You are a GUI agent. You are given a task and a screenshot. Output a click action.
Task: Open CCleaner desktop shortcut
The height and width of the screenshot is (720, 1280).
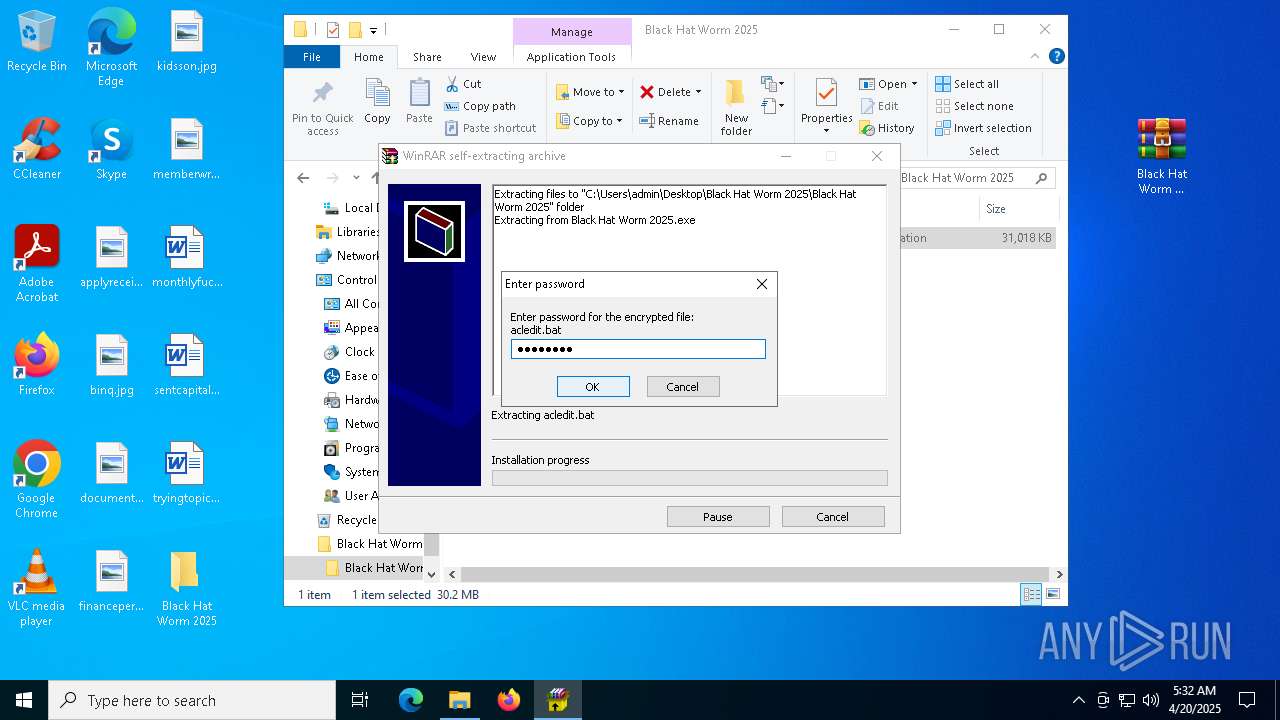37,148
